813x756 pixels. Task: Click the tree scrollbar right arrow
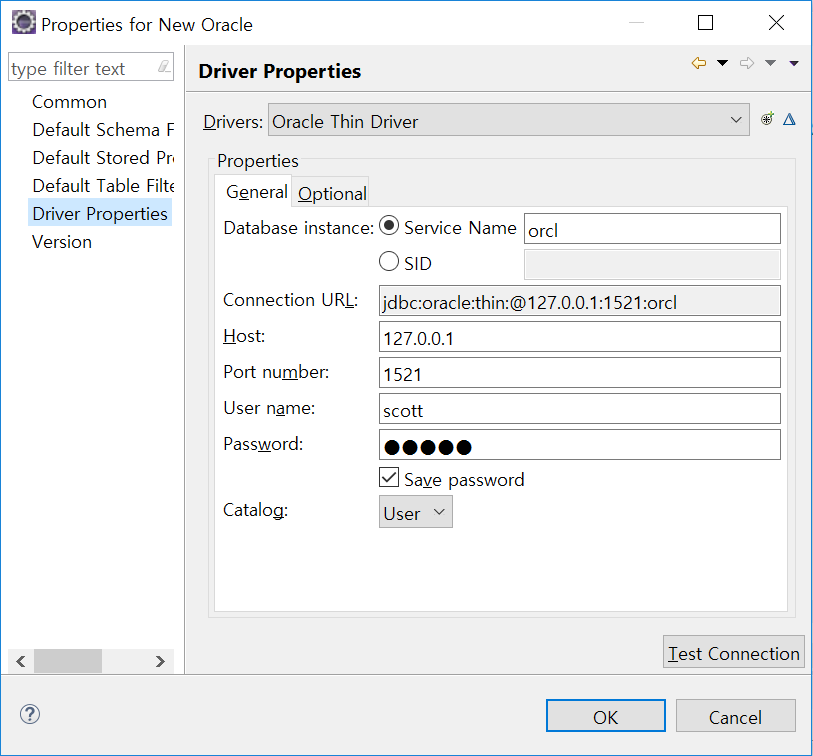(x=160, y=661)
